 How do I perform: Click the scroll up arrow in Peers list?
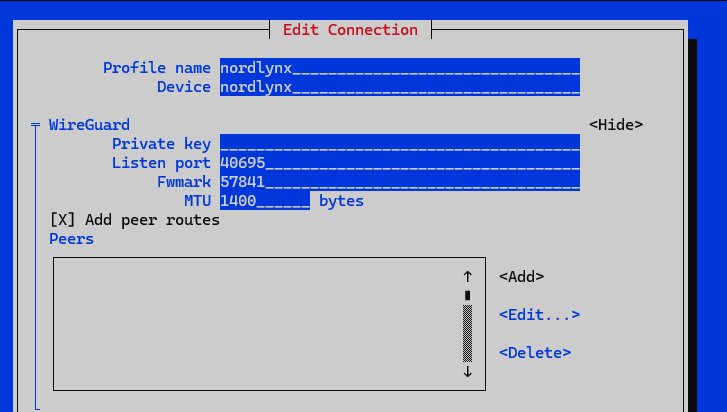[467, 277]
